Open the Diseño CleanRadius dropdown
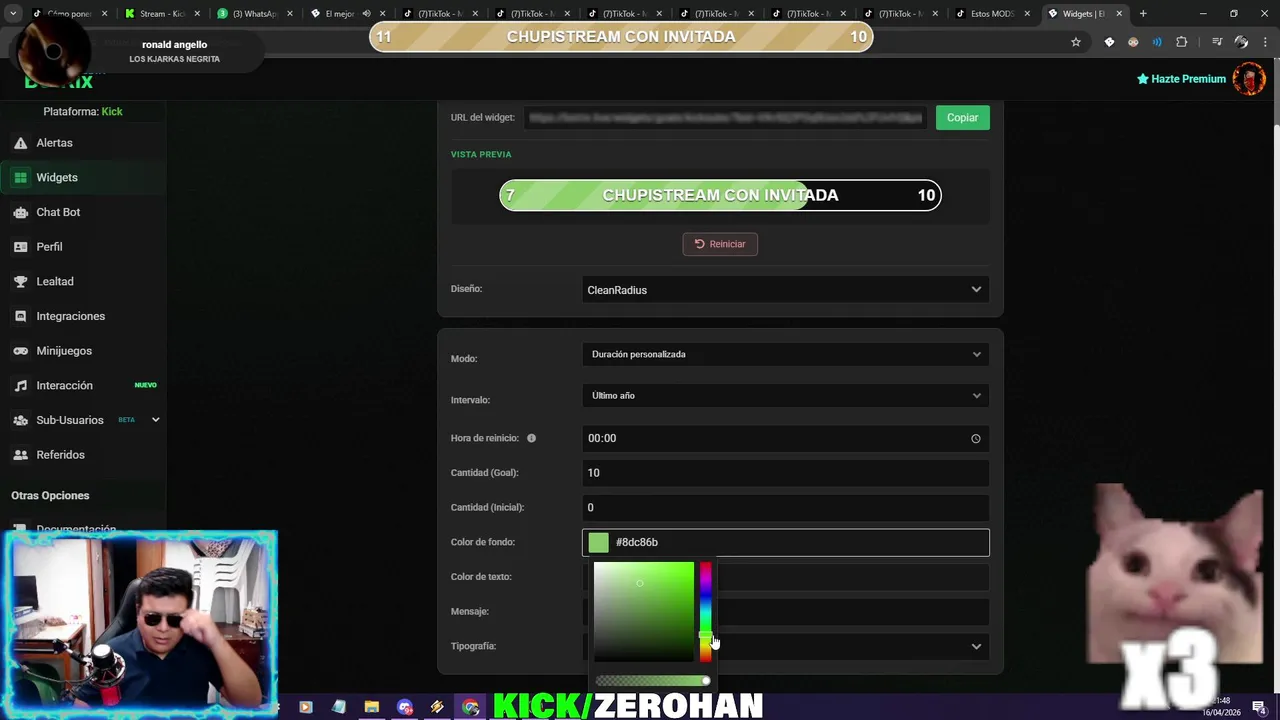The width and height of the screenshot is (1280, 720). coord(786,290)
